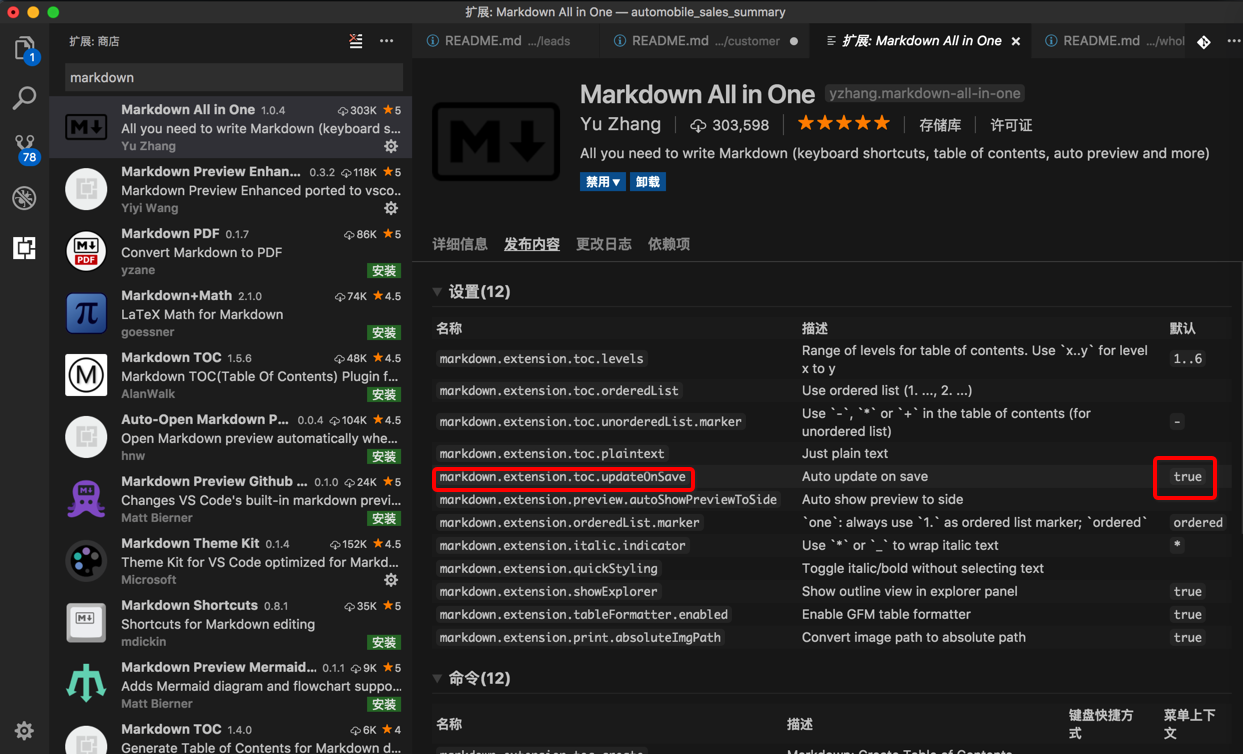Install Markdown Preview Github extension
This screenshot has height=754, width=1243.
(x=384, y=519)
